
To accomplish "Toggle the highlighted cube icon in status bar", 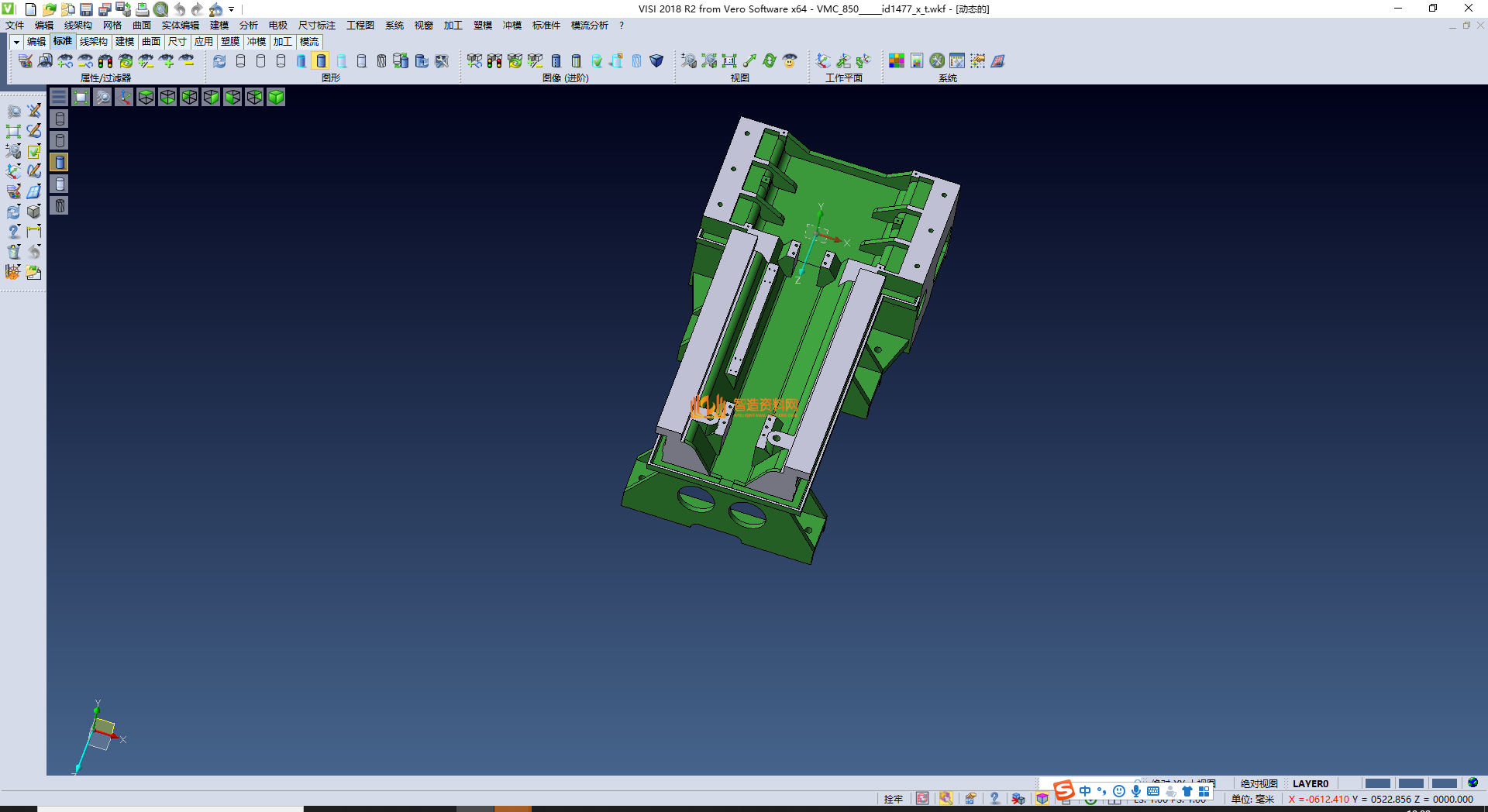I will (1042, 799).
